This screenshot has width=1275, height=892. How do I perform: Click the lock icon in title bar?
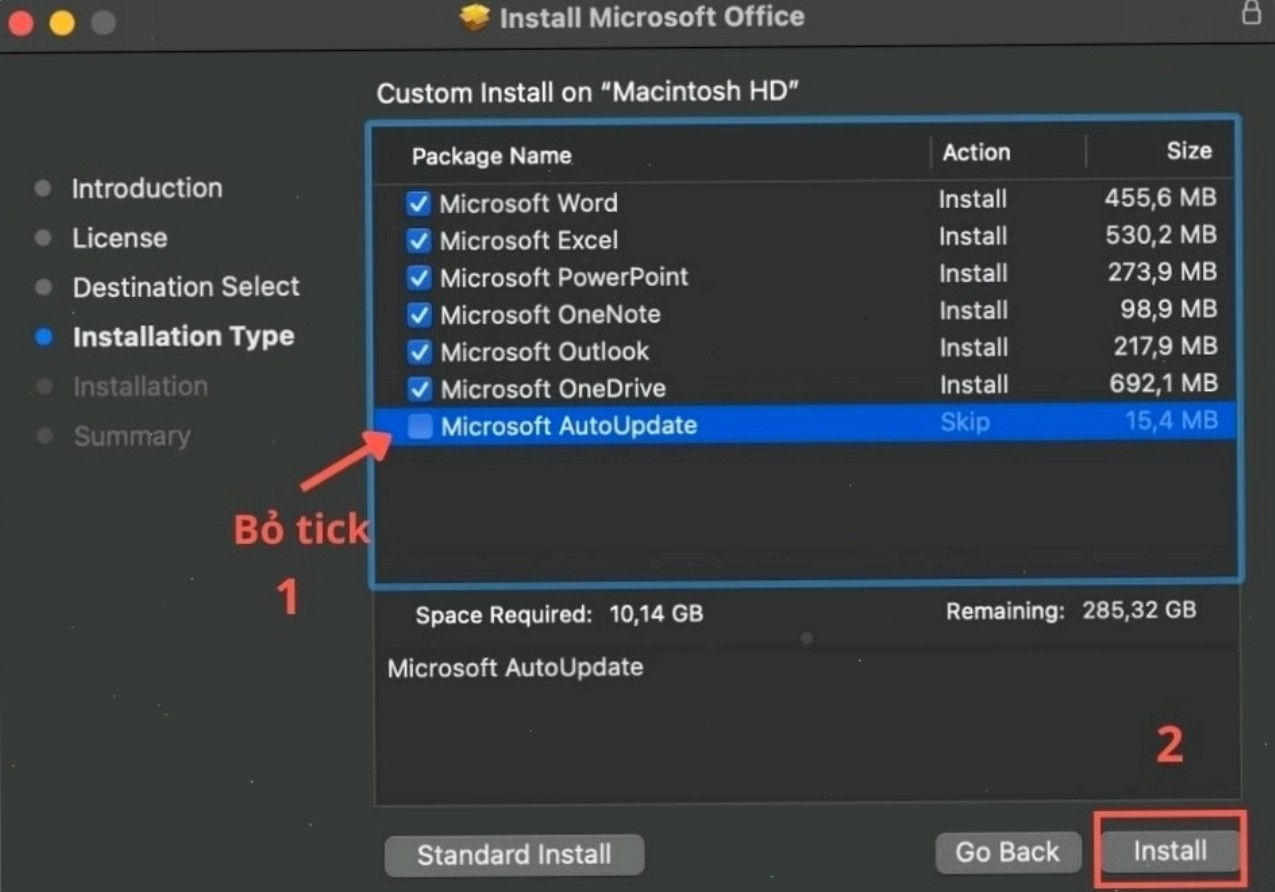tap(1251, 13)
